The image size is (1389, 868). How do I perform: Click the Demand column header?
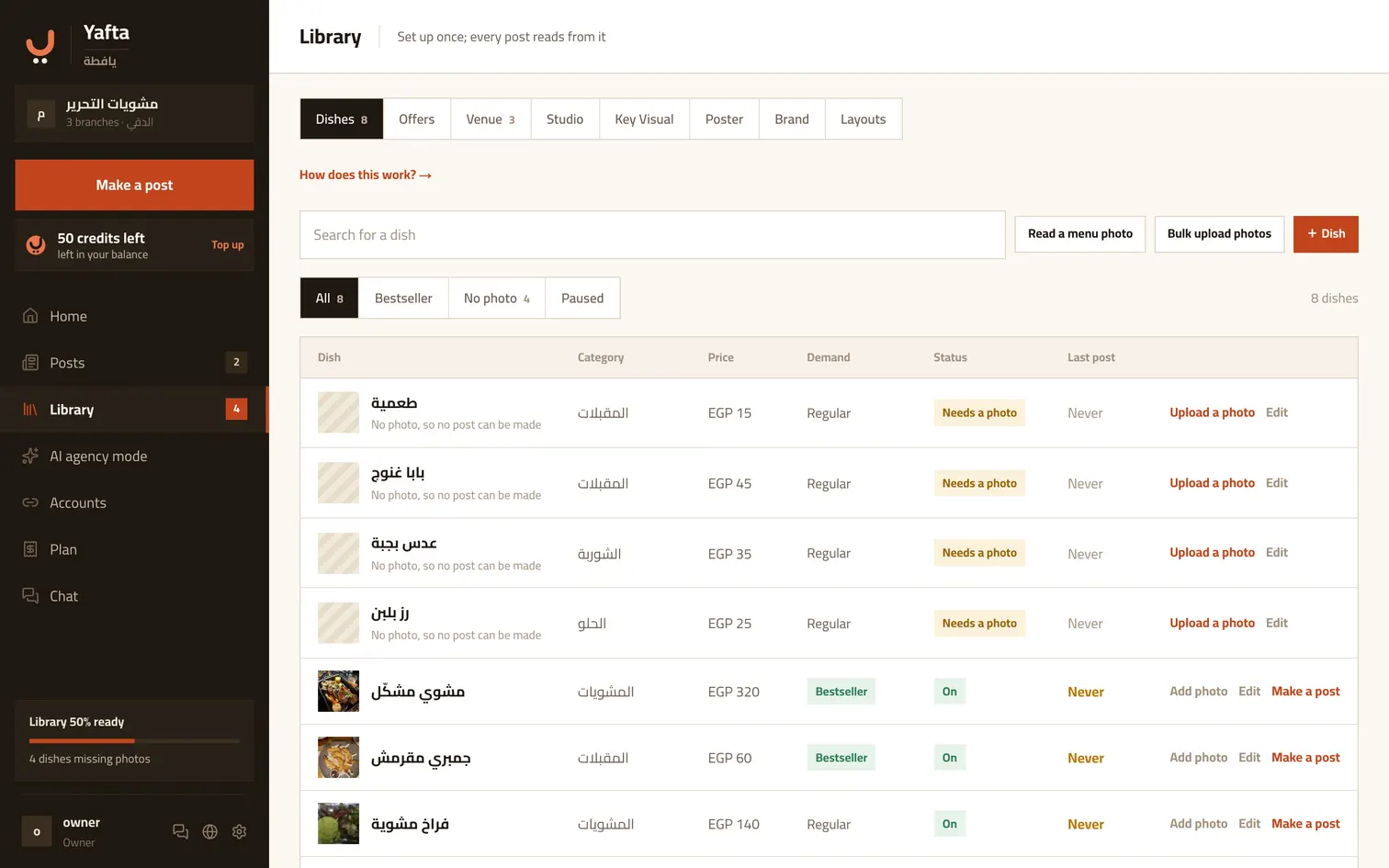[x=829, y=357]
